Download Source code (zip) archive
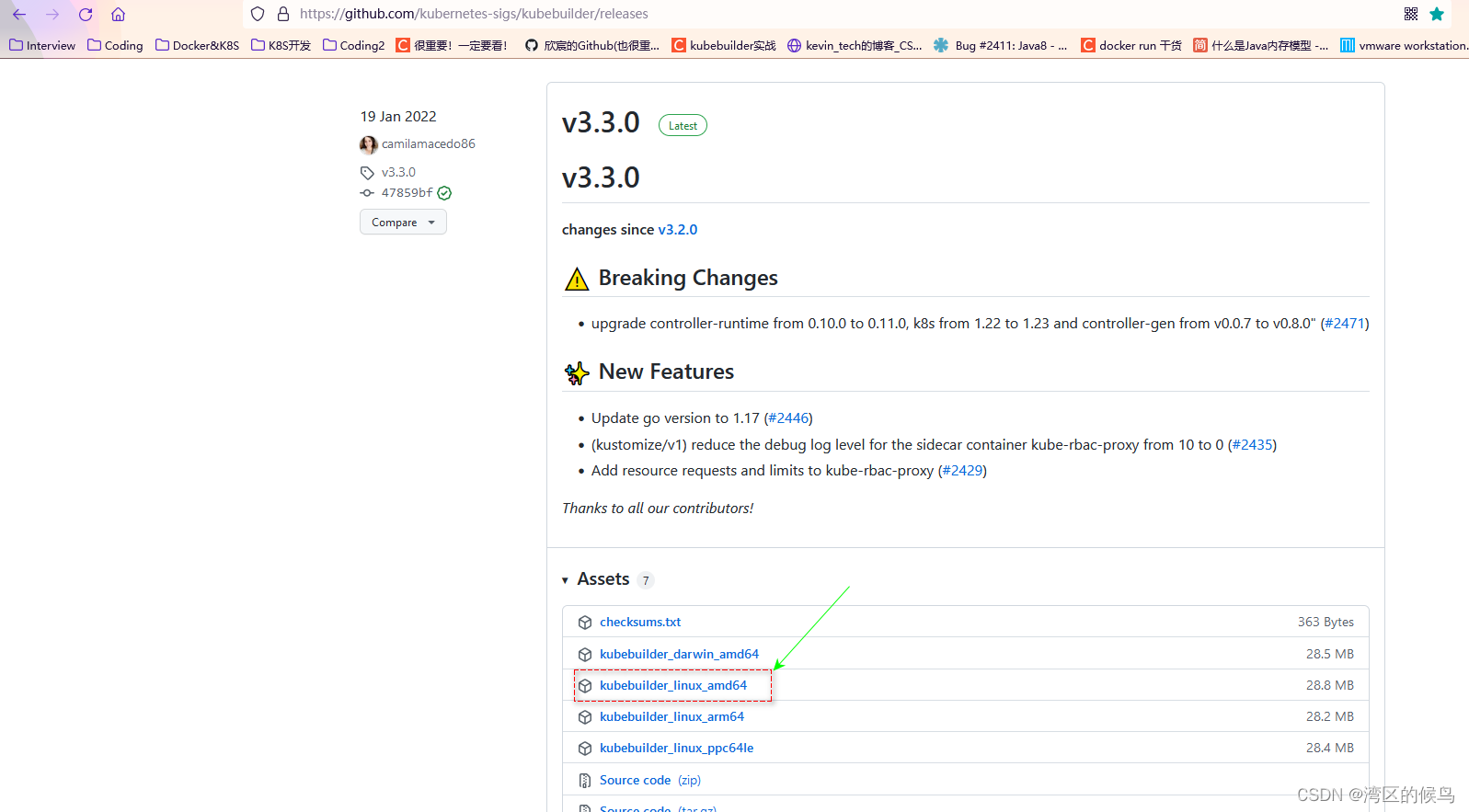 coord(650,780)
